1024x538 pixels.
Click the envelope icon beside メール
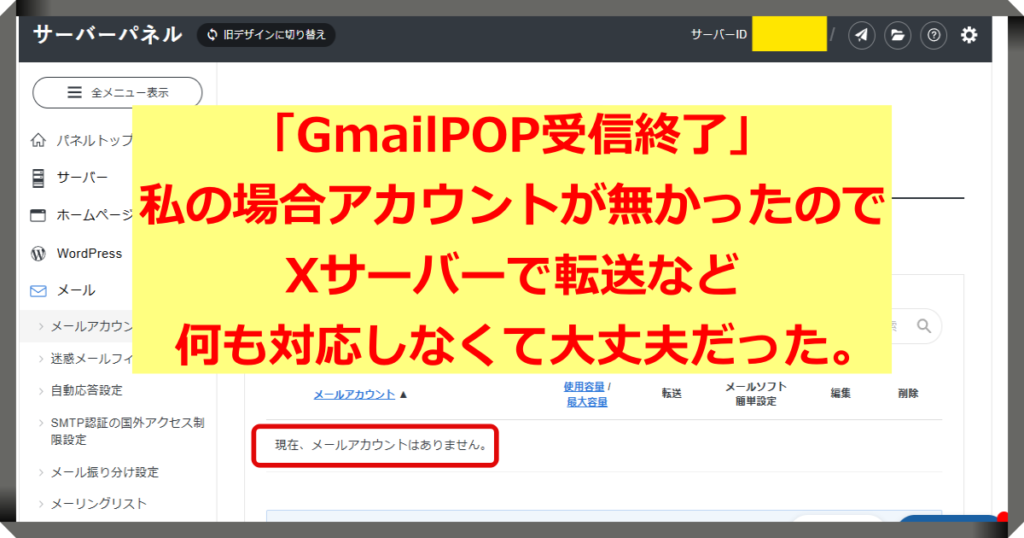(39, 291)
